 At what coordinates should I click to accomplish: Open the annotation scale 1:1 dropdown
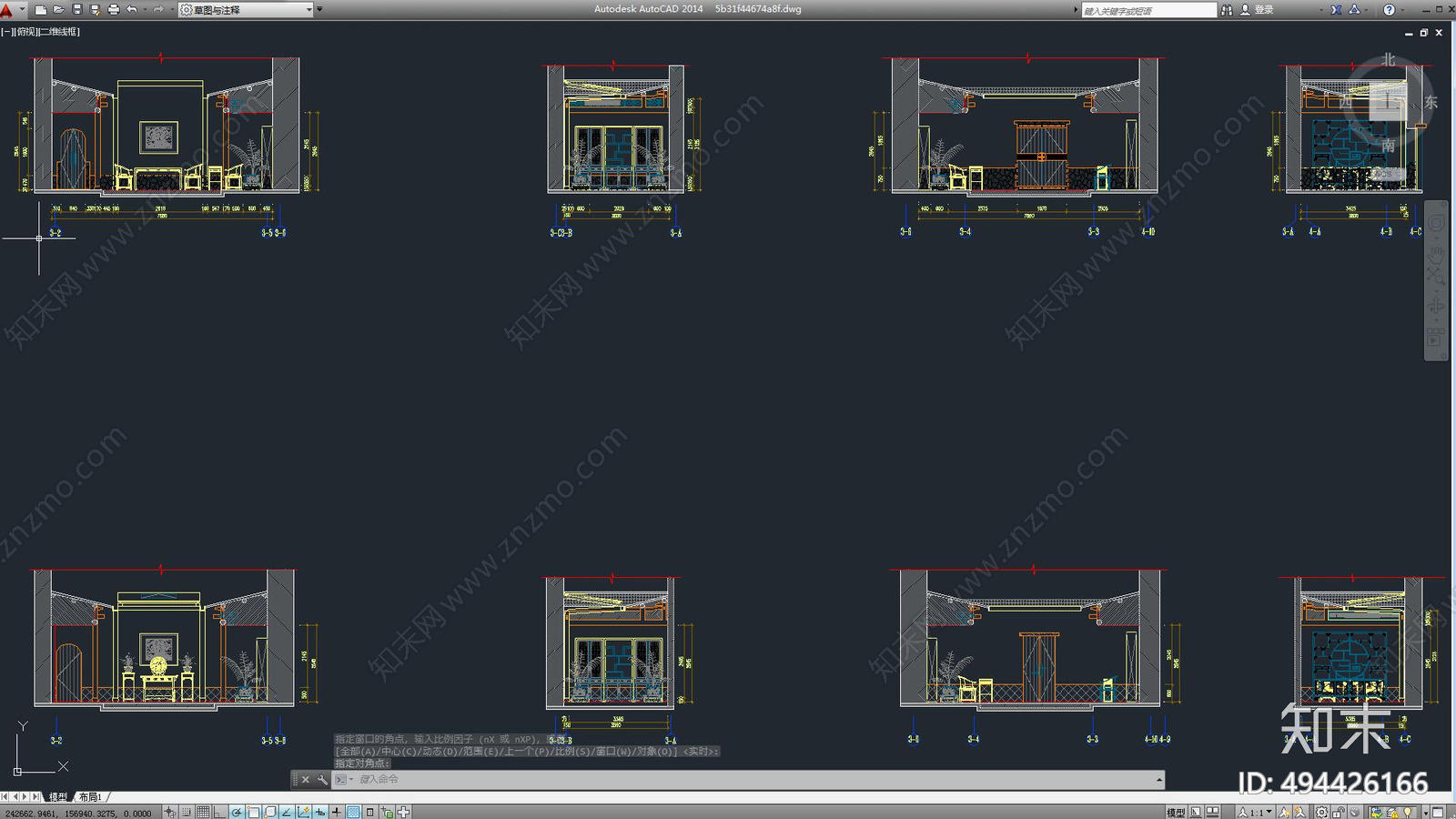tap(1255, 812)
